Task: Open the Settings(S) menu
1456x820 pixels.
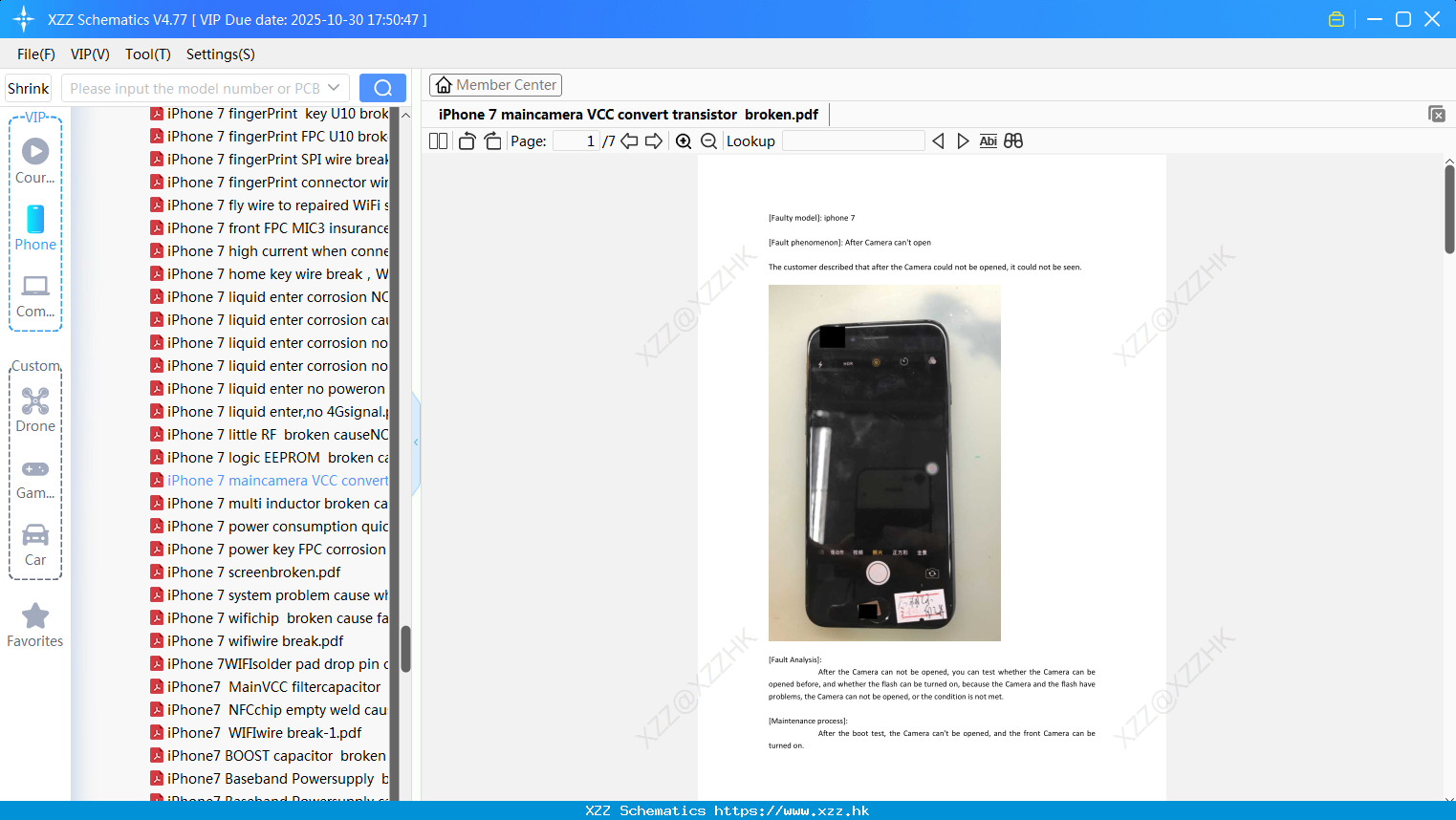Action: [x=221, y=54]
